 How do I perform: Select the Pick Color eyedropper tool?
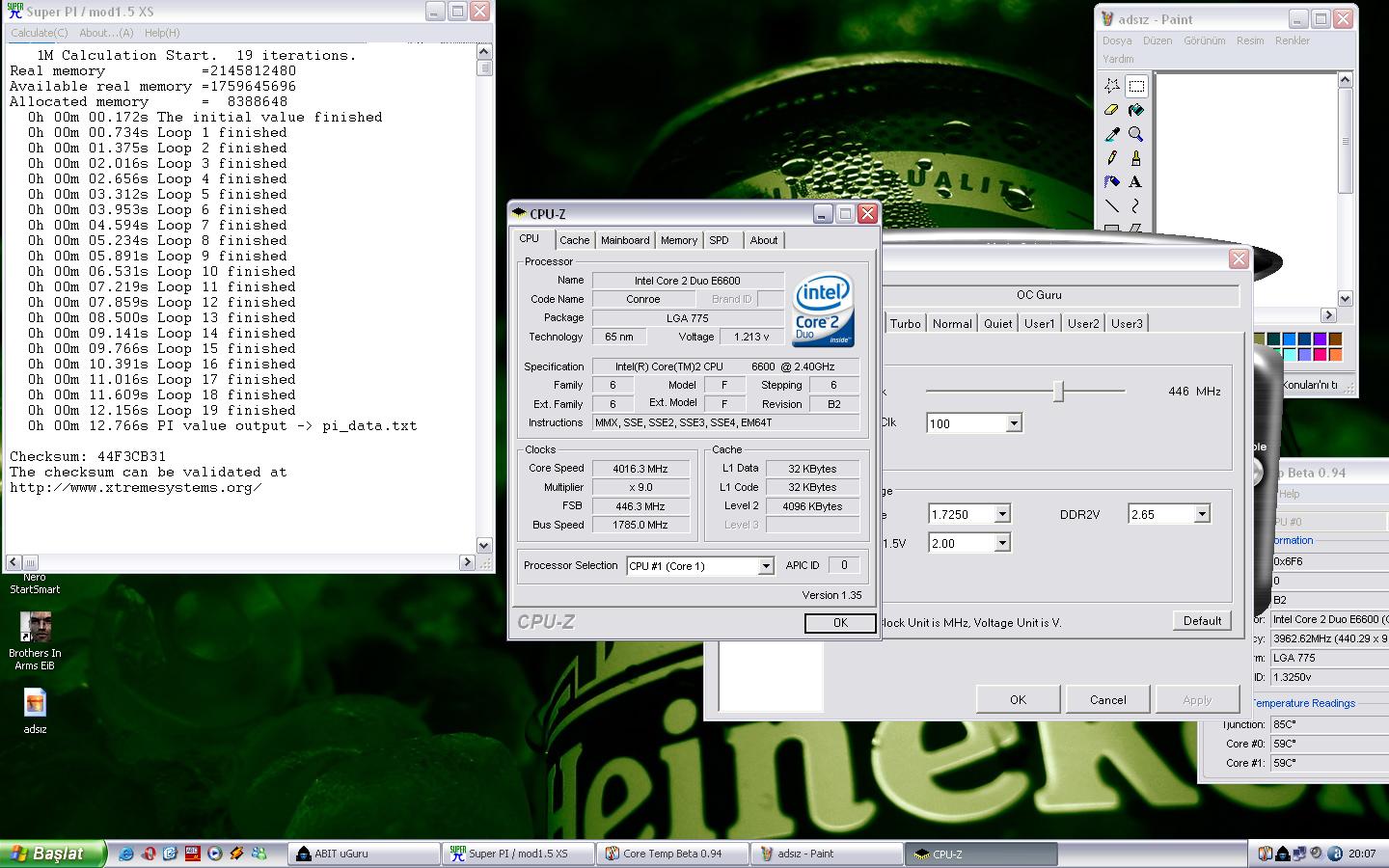1112,134
